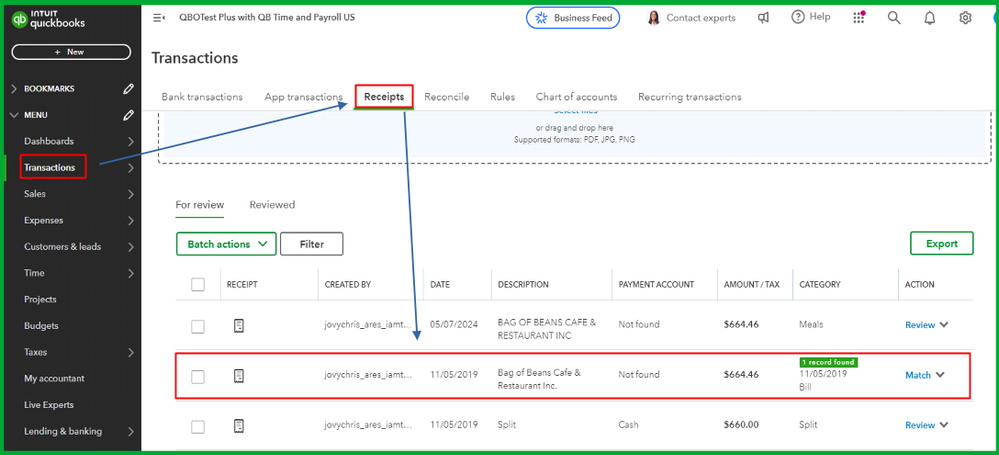Open dropdown arrow next to Match
This screenshot has width=999, height=455.
point(940,375)
